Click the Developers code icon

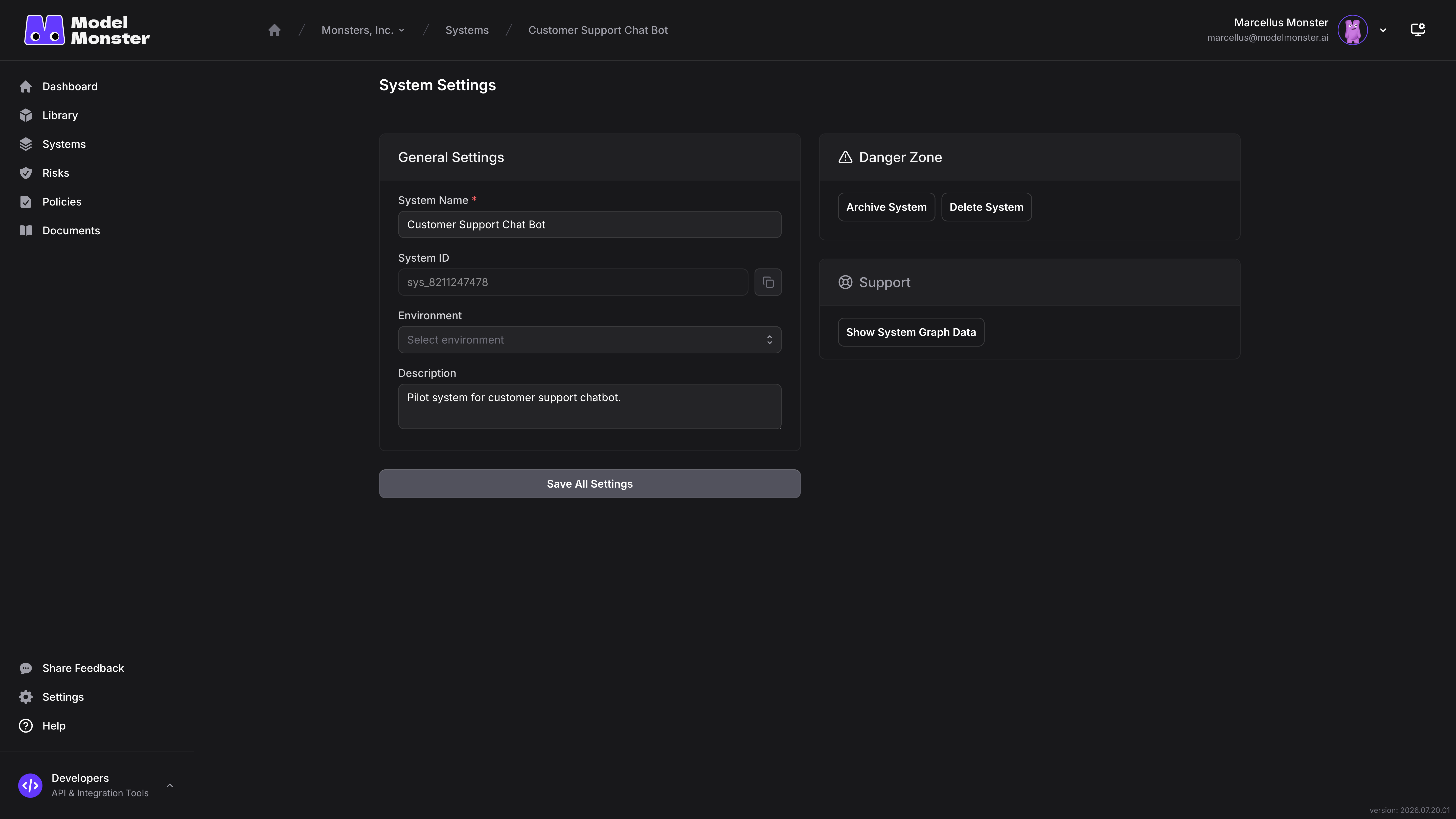pyautogui.click(x=30, y=786)
